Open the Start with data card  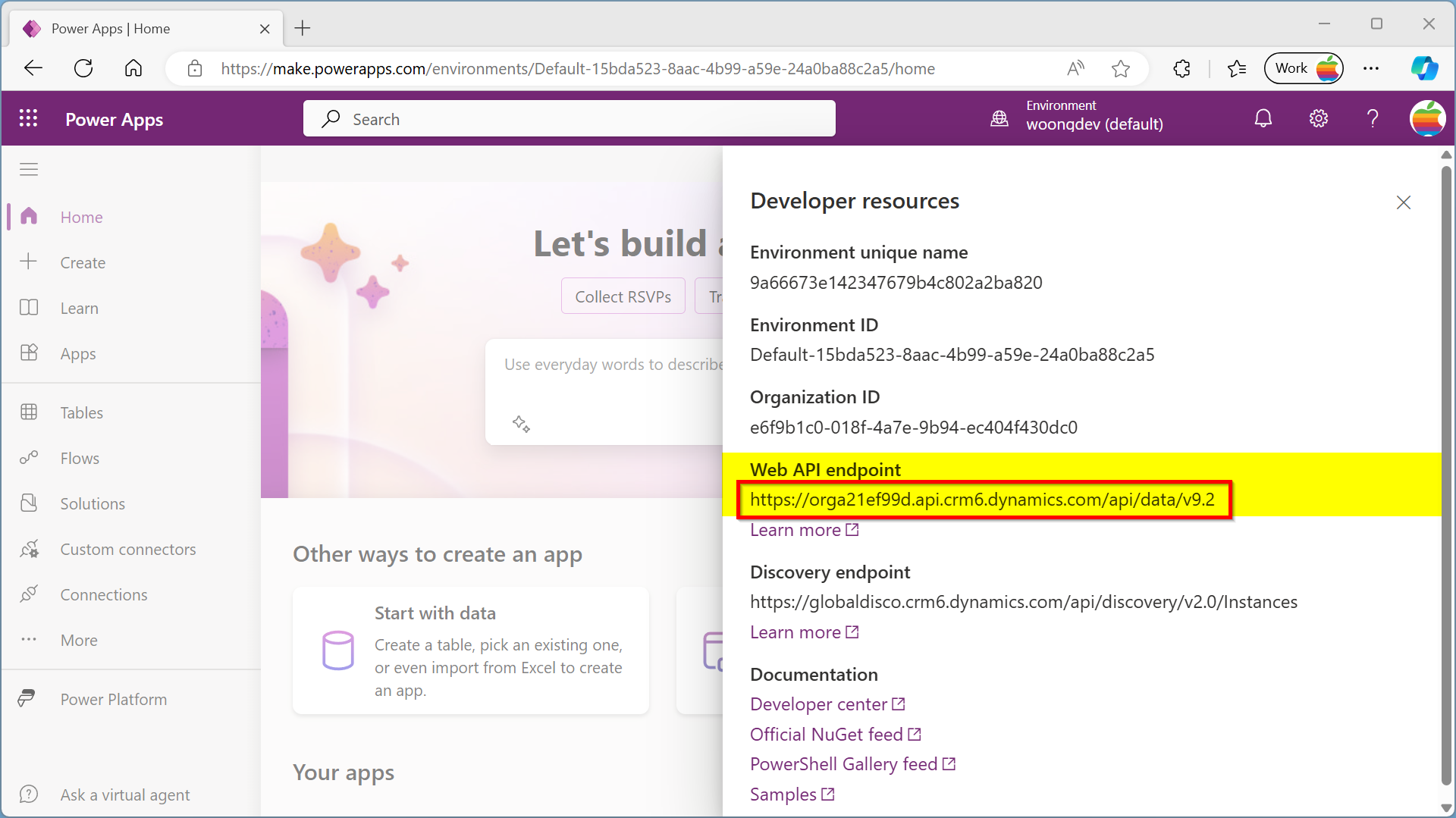[x=470, y=650]
